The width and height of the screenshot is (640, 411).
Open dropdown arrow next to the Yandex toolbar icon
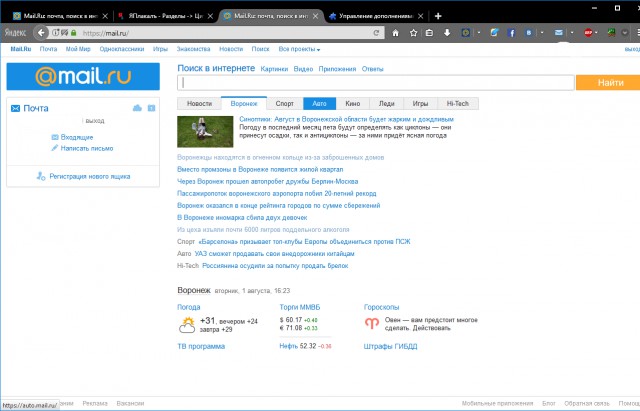tap(478, 33)
